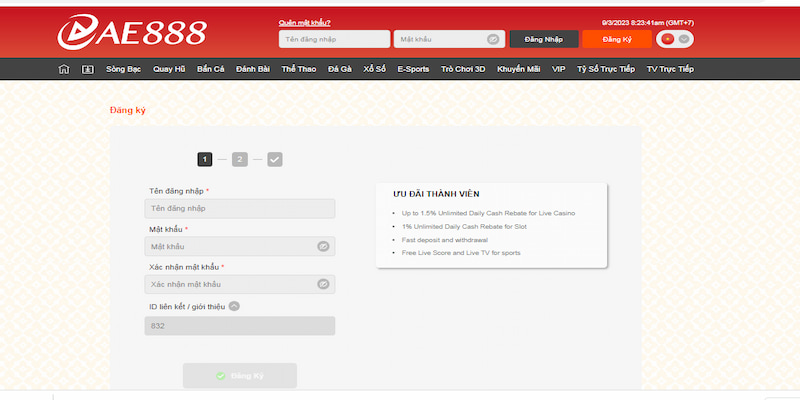
Task: Click the AE888 logo
Action: coord(132,32)
